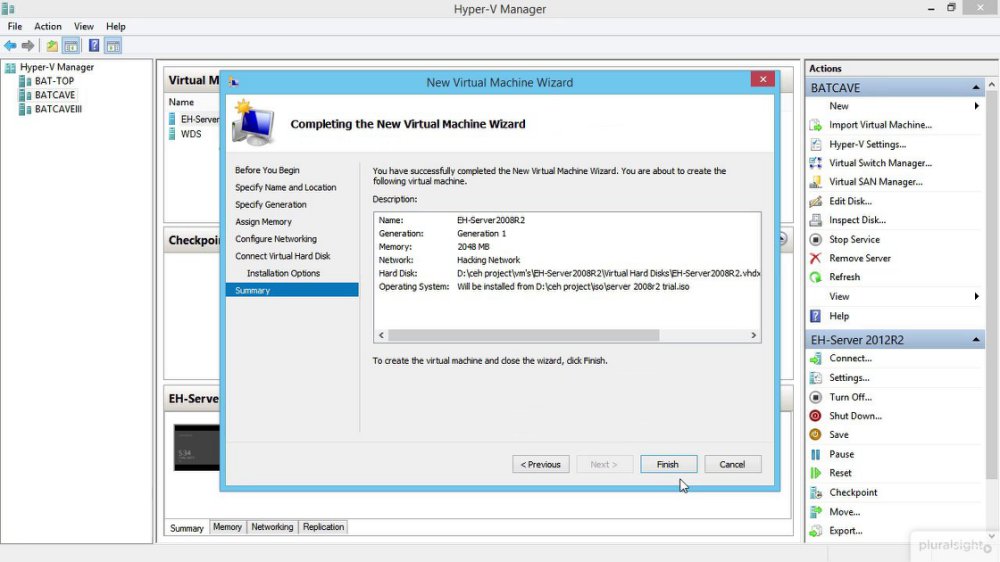Expand the New submenu arrow
Image resolution: width=1000 pixels, height=562 pixels.
976,106
